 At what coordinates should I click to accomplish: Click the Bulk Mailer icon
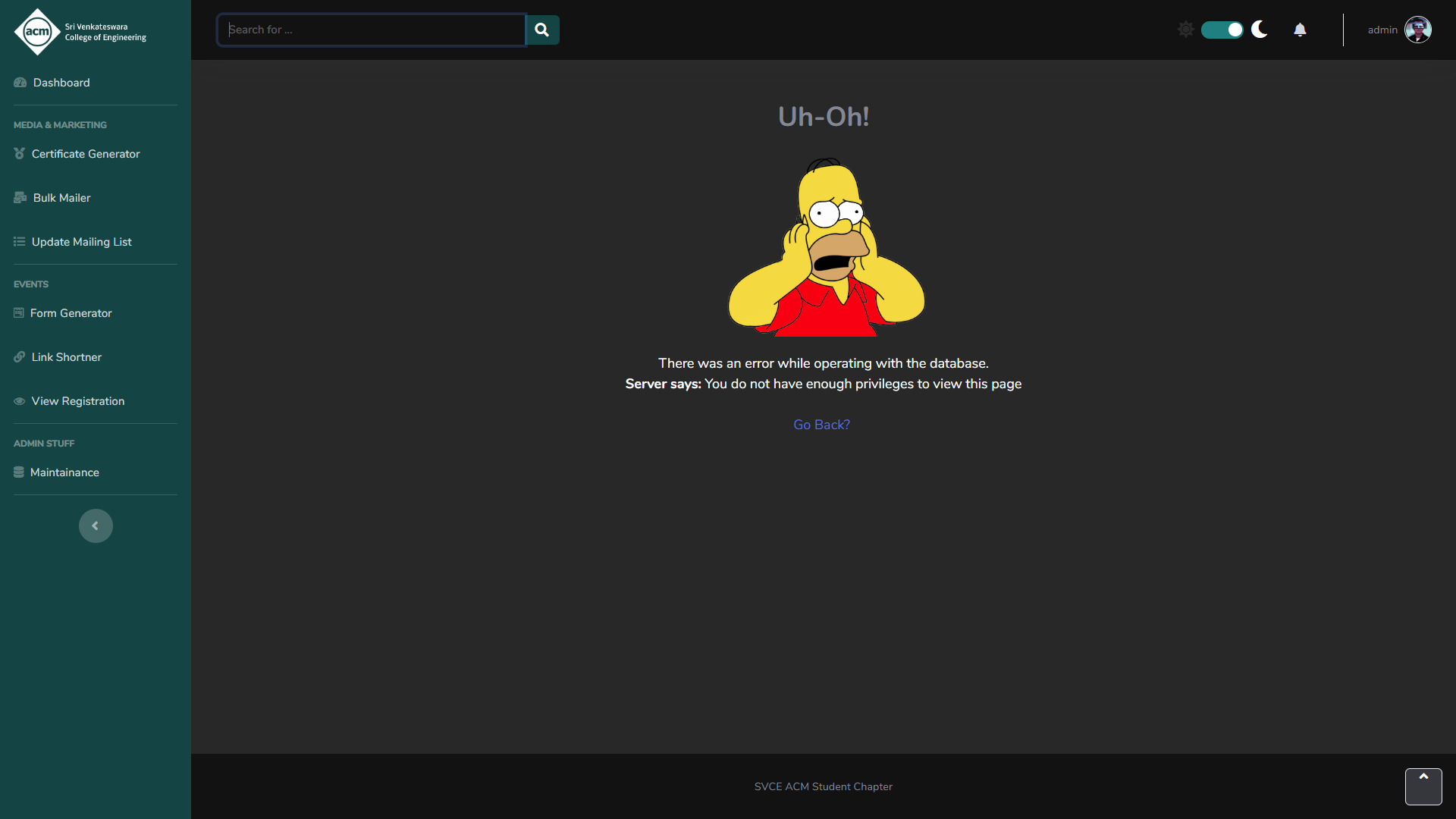(x=20, y=197)
